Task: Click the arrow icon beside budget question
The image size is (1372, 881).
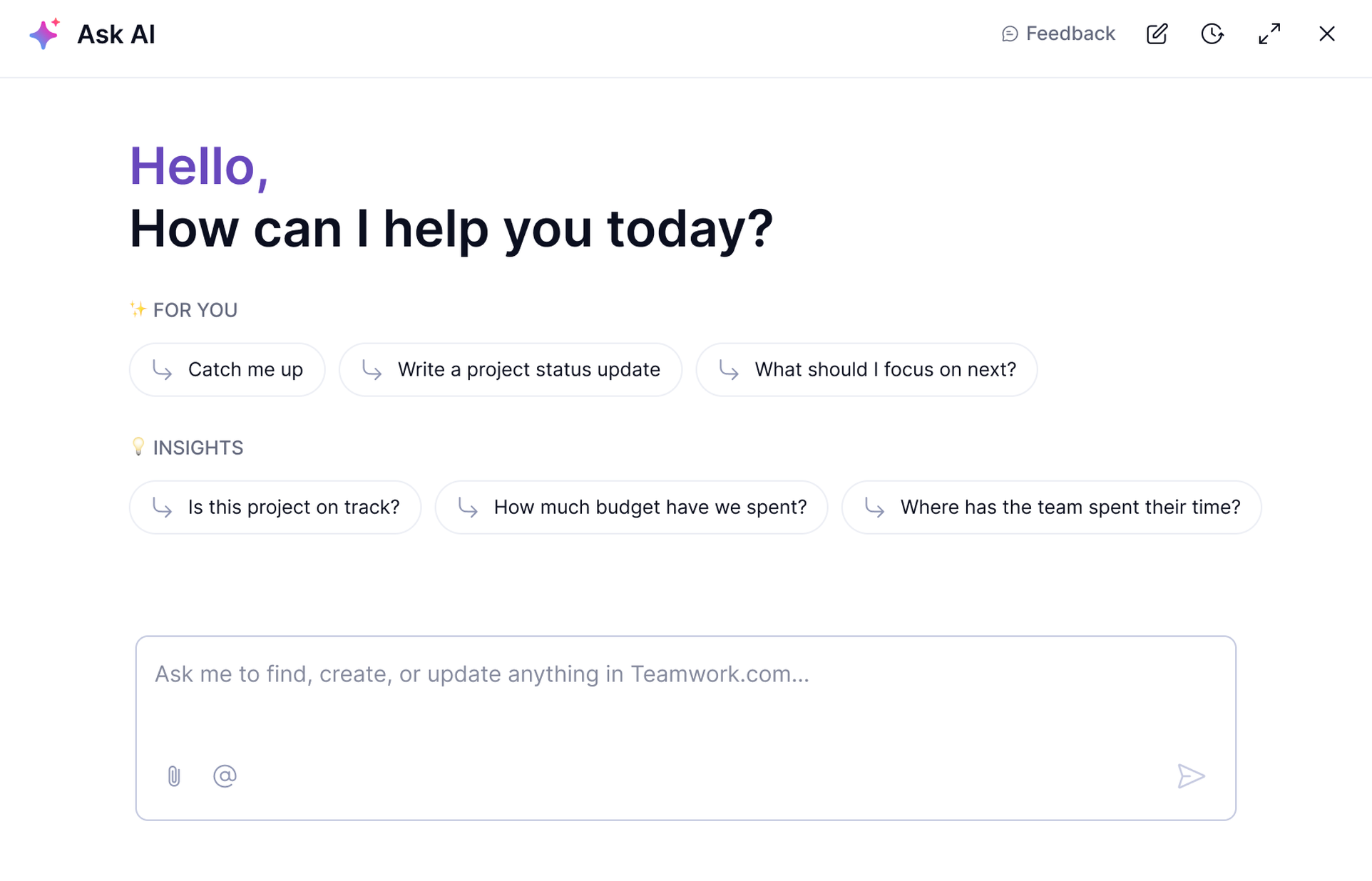Action: [x=469, y=507]
